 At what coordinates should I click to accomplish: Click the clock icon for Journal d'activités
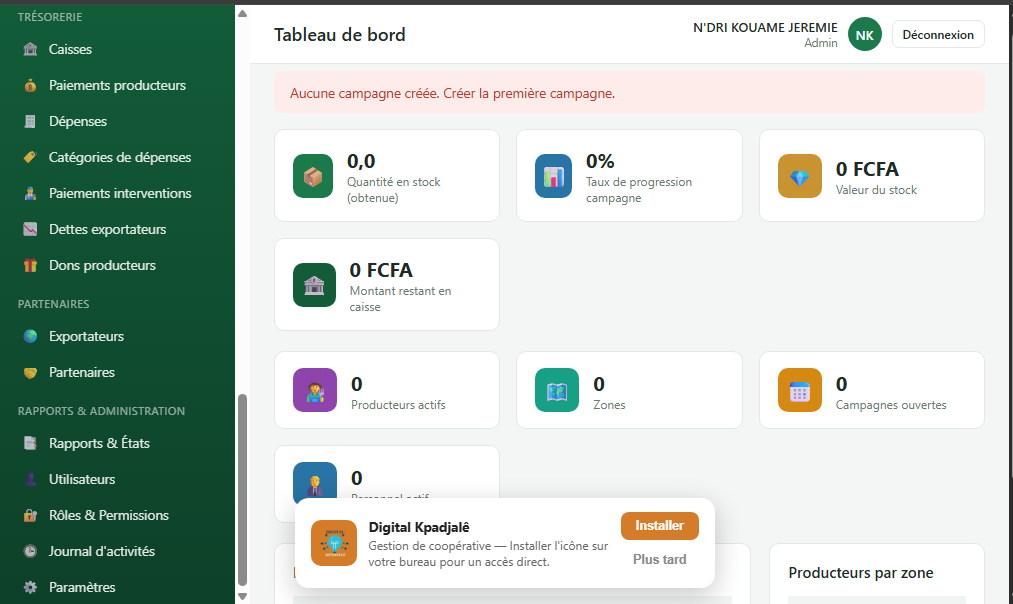click(30, 551)
